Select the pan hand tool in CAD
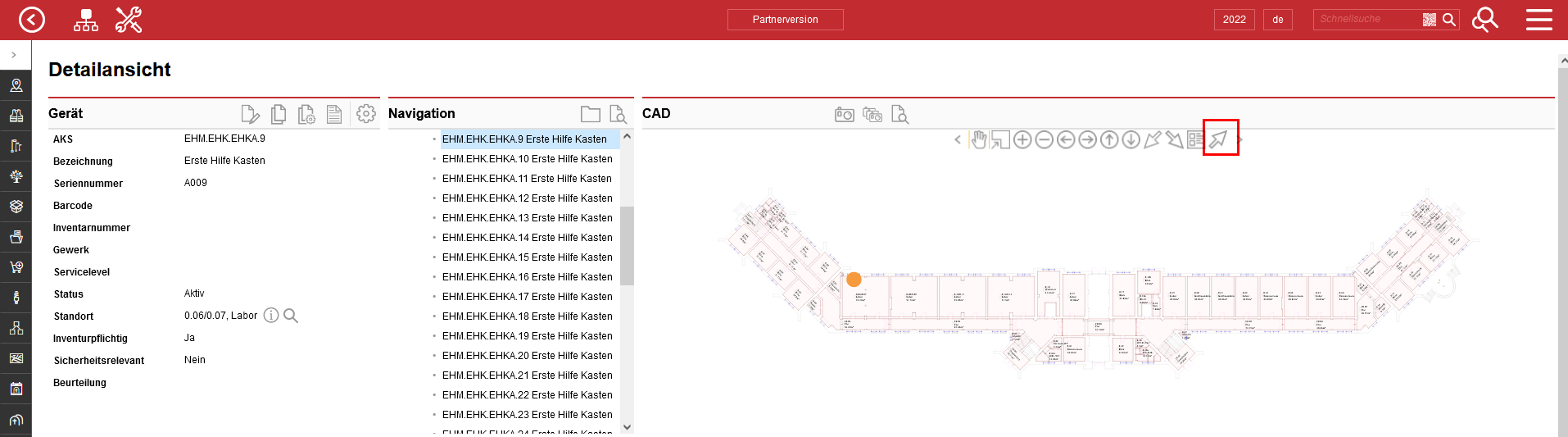 click(979, 139)
